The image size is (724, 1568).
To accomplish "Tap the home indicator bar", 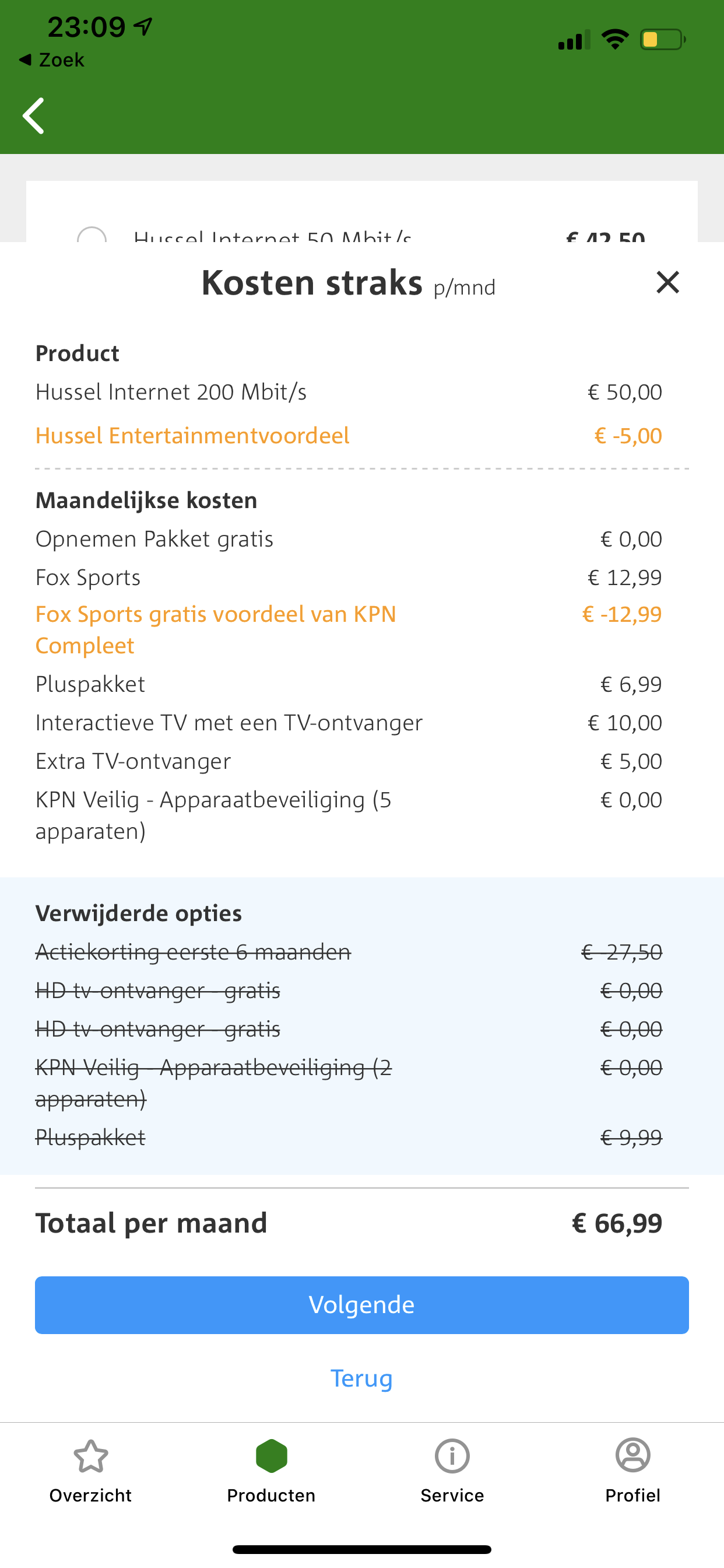I will pyautogui.click(x=361, y=1549).
